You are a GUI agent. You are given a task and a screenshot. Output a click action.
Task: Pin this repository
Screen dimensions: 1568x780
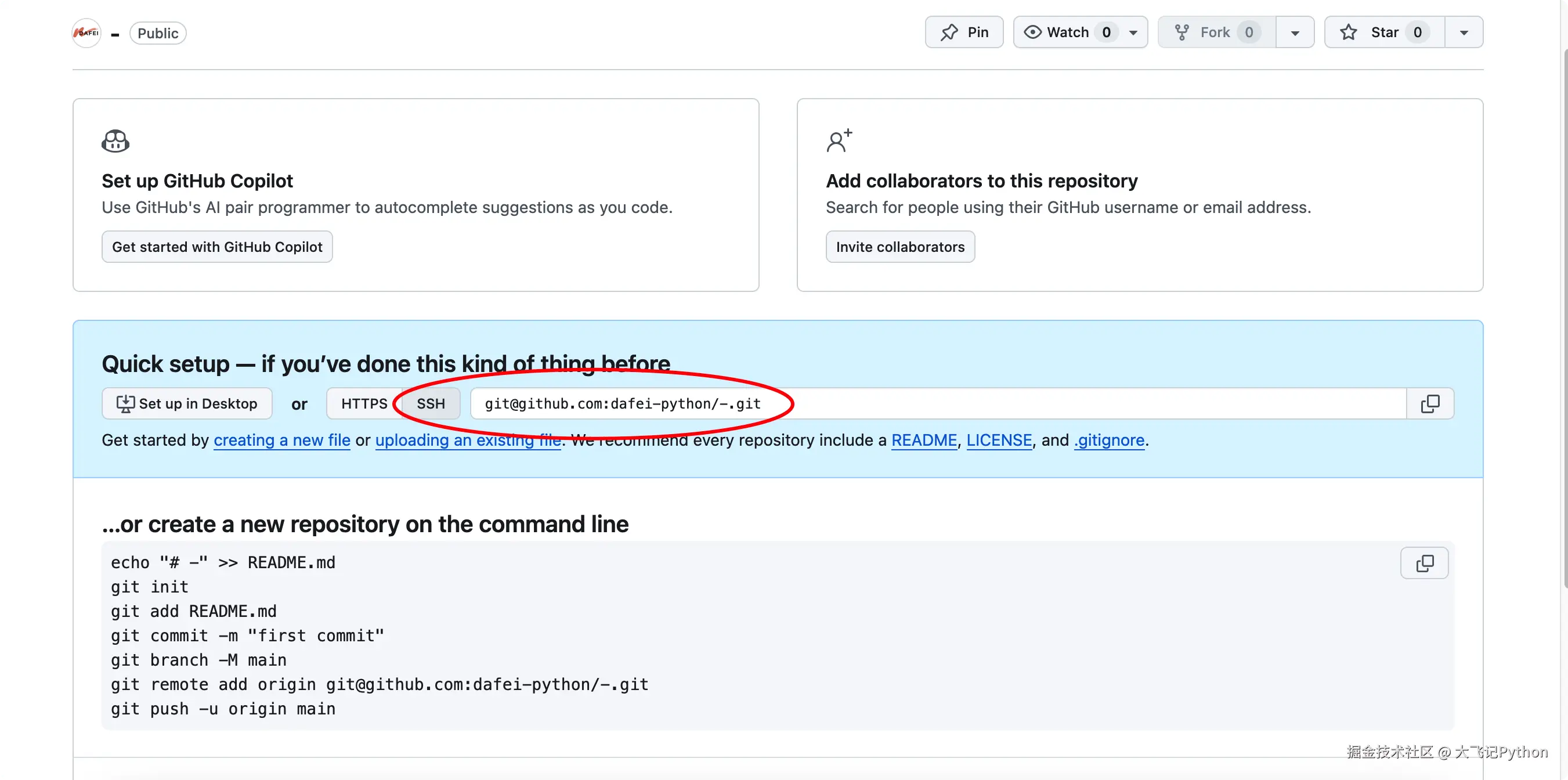(964, 32)
